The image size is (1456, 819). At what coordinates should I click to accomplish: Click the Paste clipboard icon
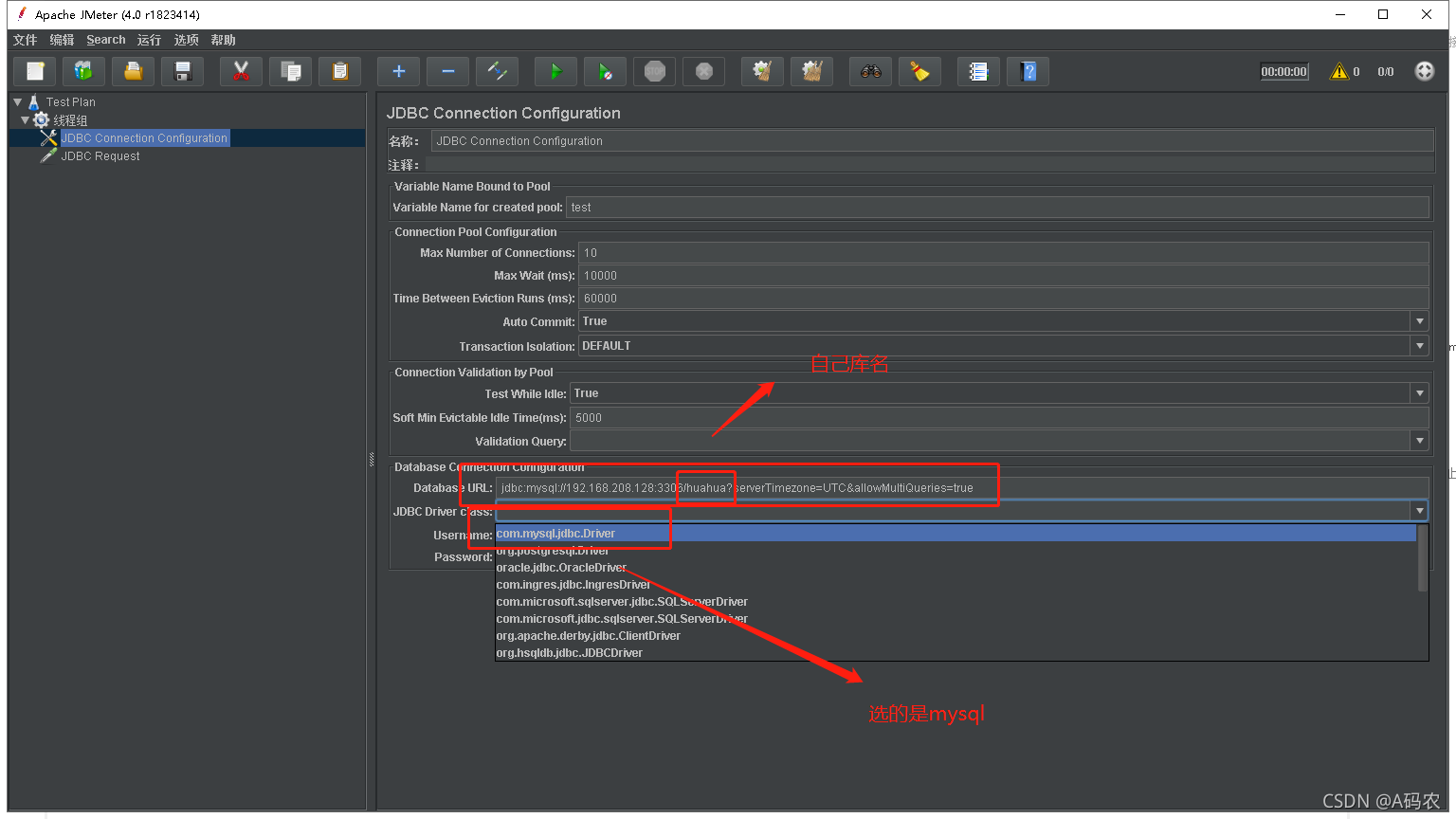340,71
